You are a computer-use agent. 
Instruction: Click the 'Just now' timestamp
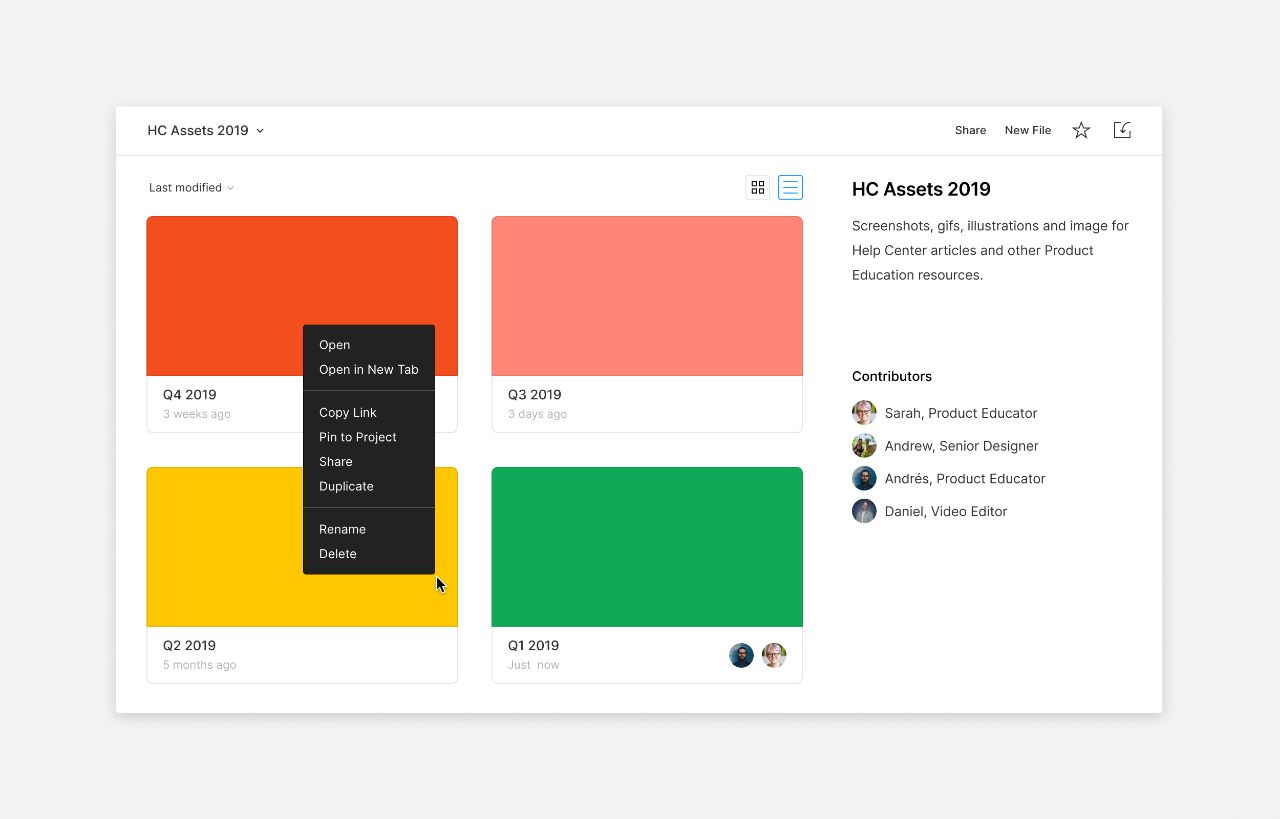[534, 665]
